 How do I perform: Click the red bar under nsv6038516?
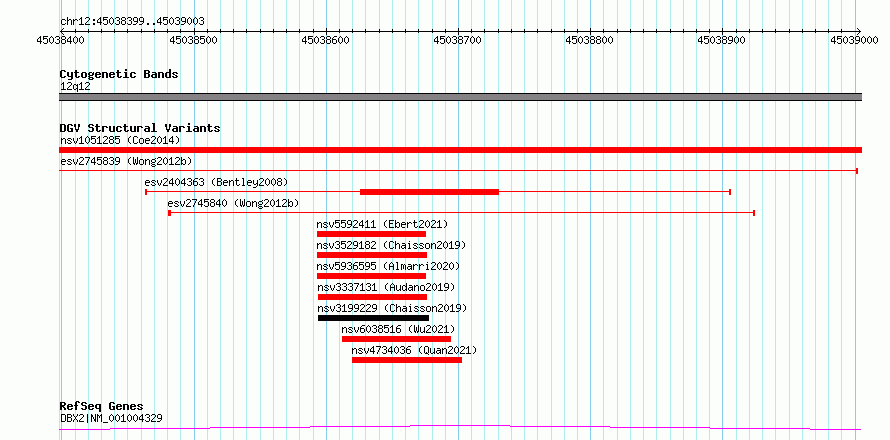pos(396,339)
